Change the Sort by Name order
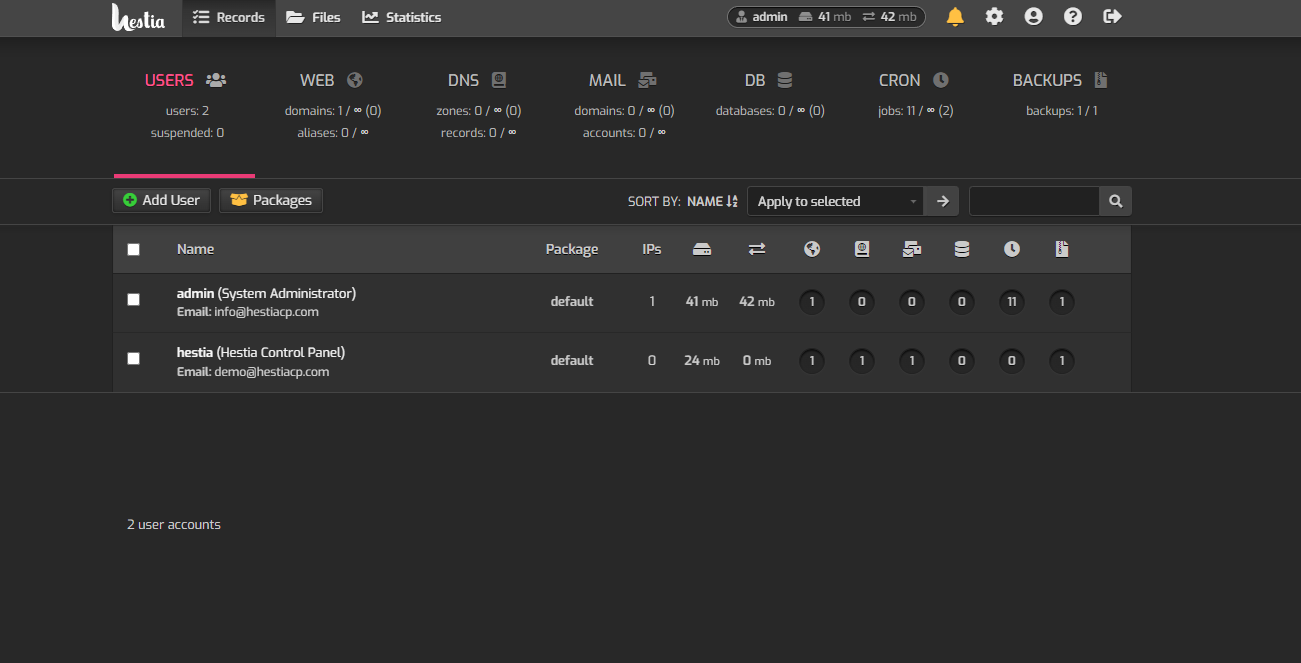Image resolution: width=1301 pixels, height=663 pixels. [x=711, y=201]
